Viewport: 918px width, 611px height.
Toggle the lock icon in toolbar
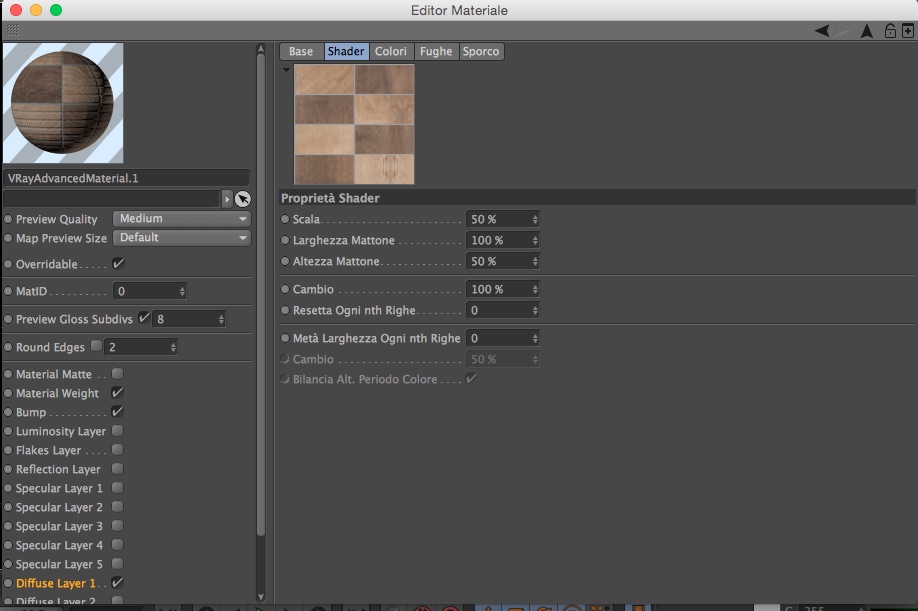pyautogui.click(x=890, y=31)
